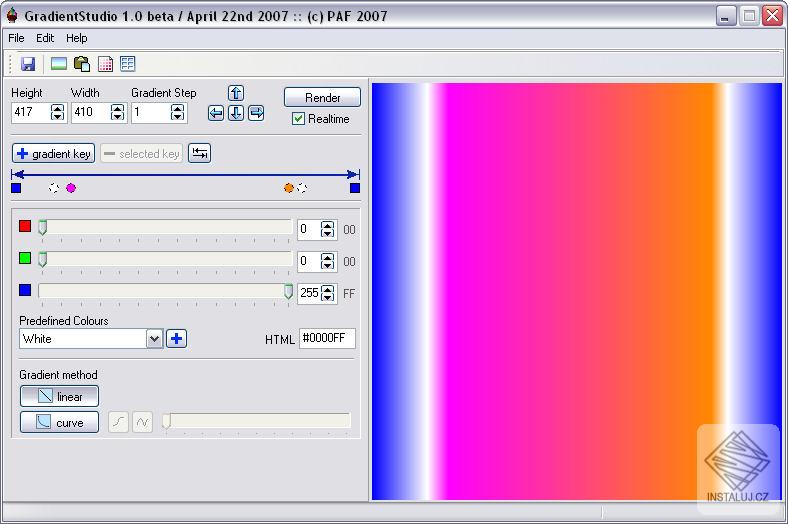This screenshot has height=524, width=788.
Task: Click the blue table layout toolbar icon
Action: coord(128,64)
